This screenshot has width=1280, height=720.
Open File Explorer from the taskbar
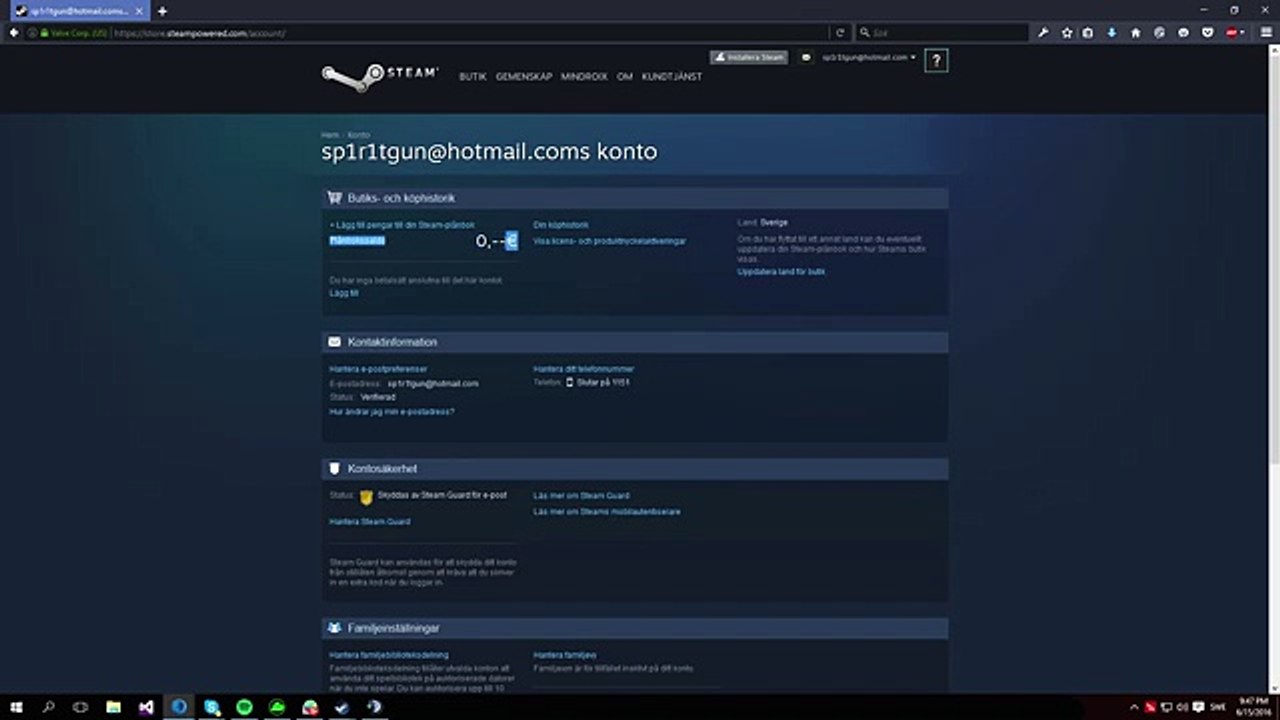coord(114,707)
